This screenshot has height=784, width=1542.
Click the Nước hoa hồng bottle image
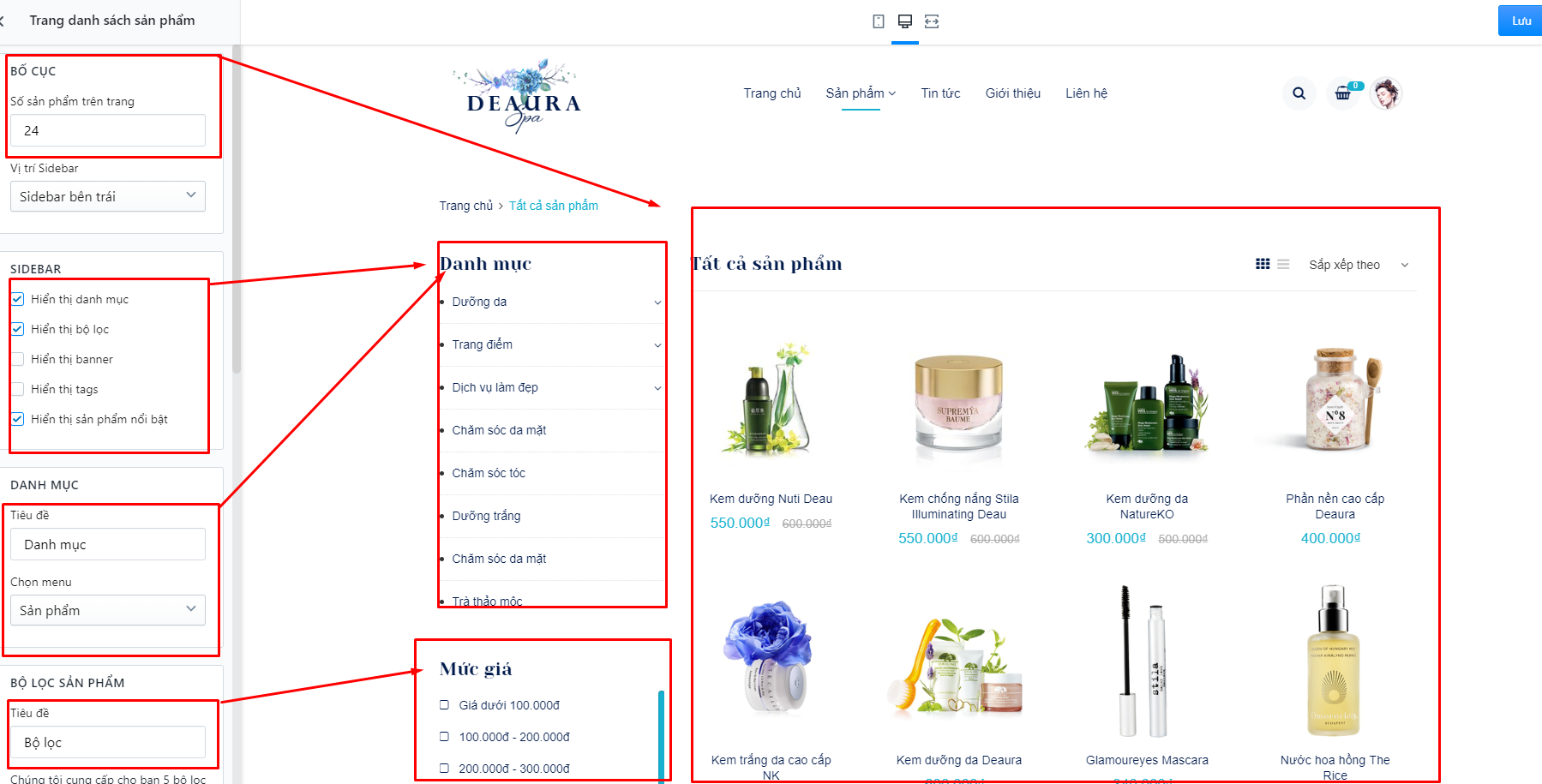1333,661
